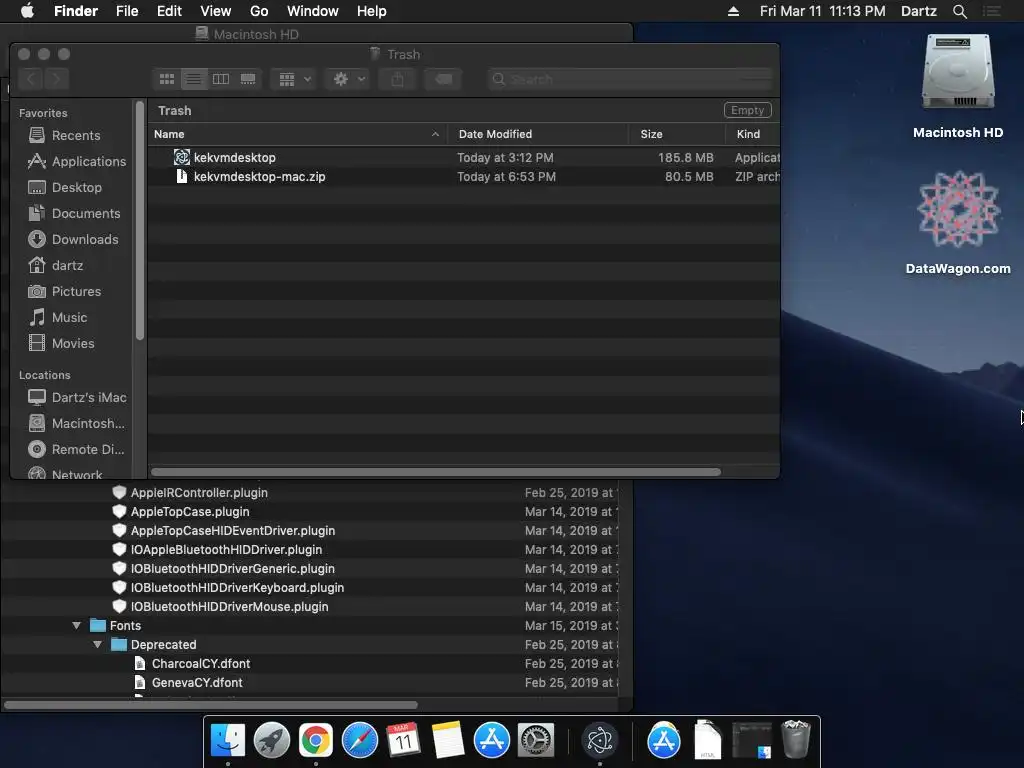Open Notification Center in menu bar
1024x768 pixels.
point(992,11)
